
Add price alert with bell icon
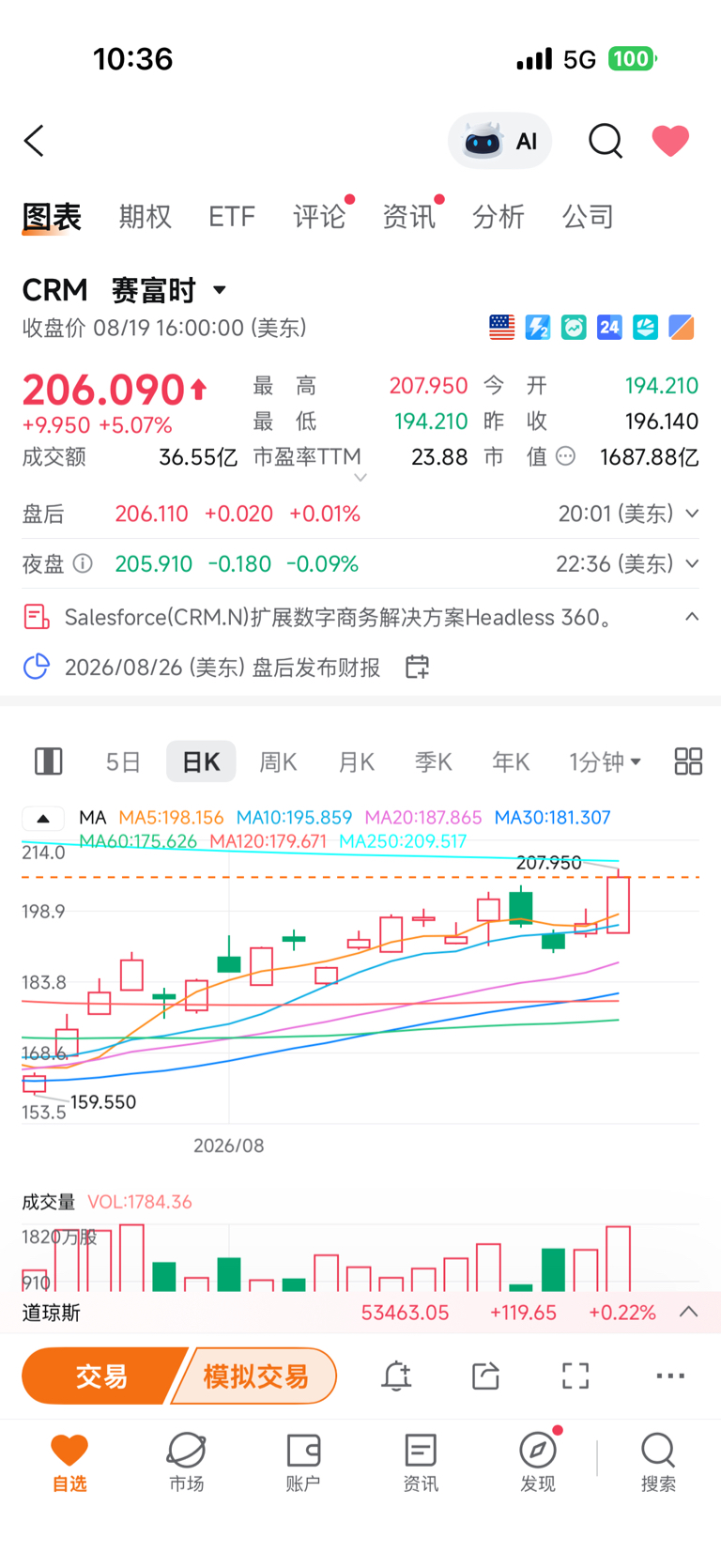coord(396,1376)
